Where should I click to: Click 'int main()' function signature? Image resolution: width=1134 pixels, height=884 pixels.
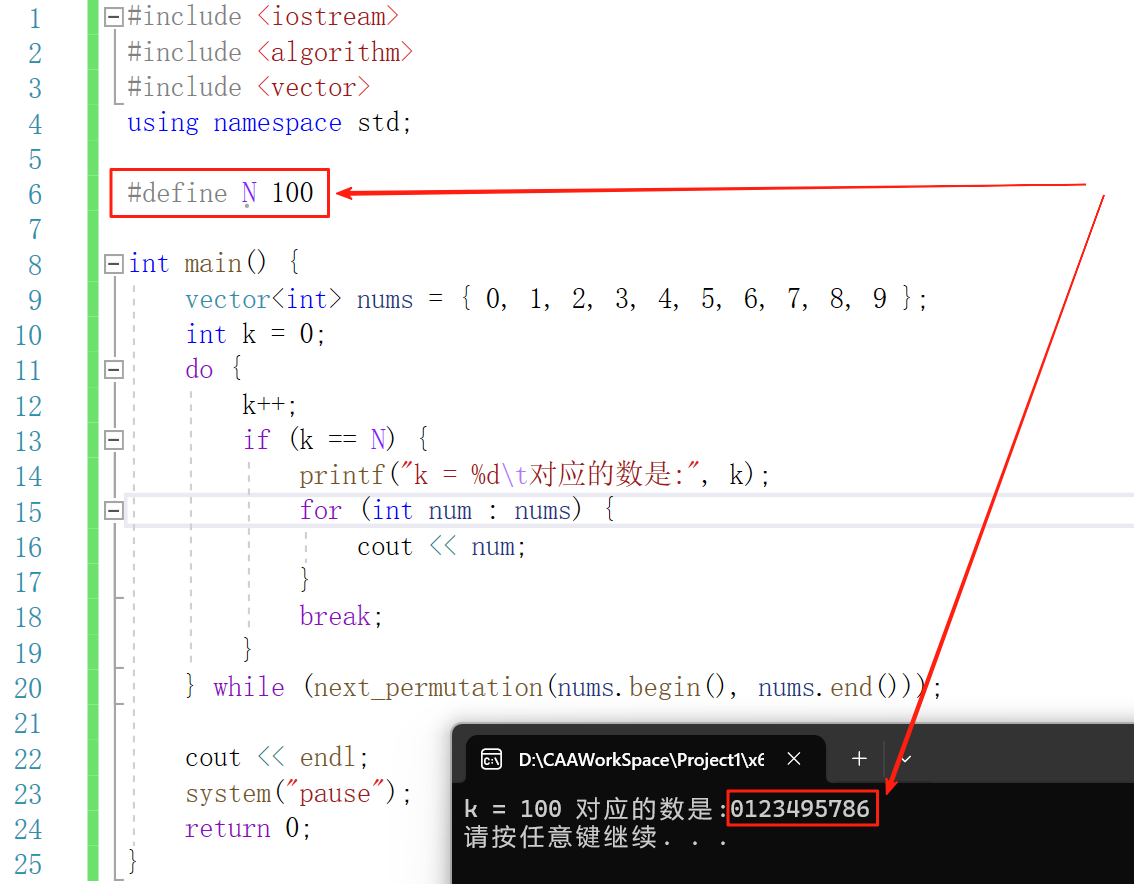coord(197,263)
